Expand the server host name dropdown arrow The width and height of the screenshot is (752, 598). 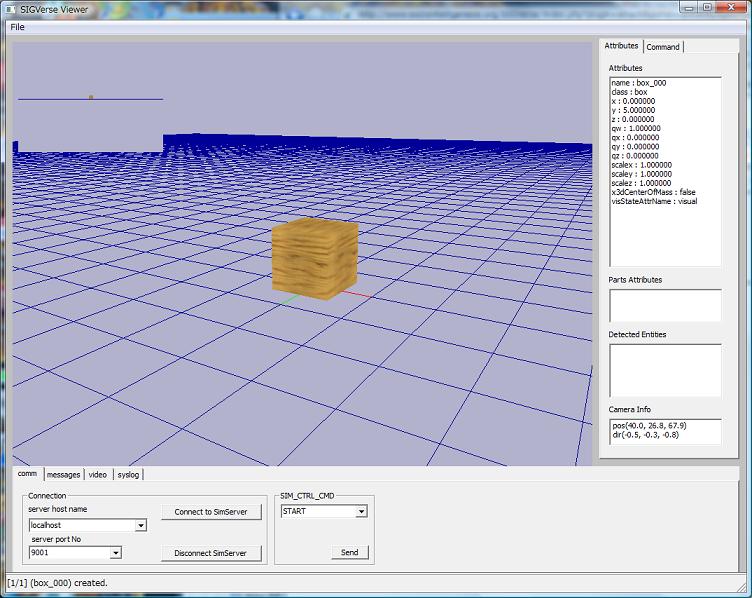(140, 525)
